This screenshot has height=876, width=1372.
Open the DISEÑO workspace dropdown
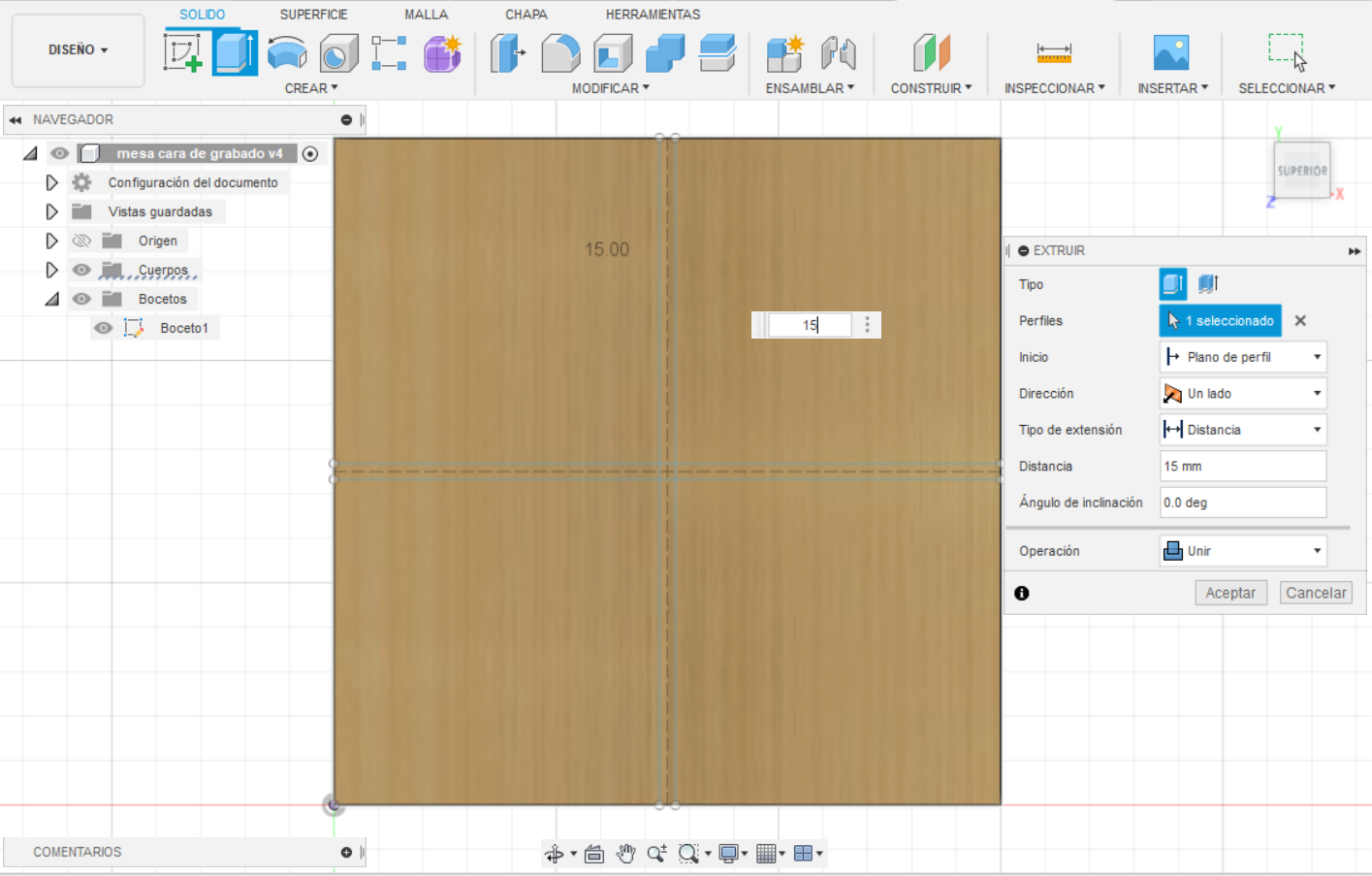point(78,49)
